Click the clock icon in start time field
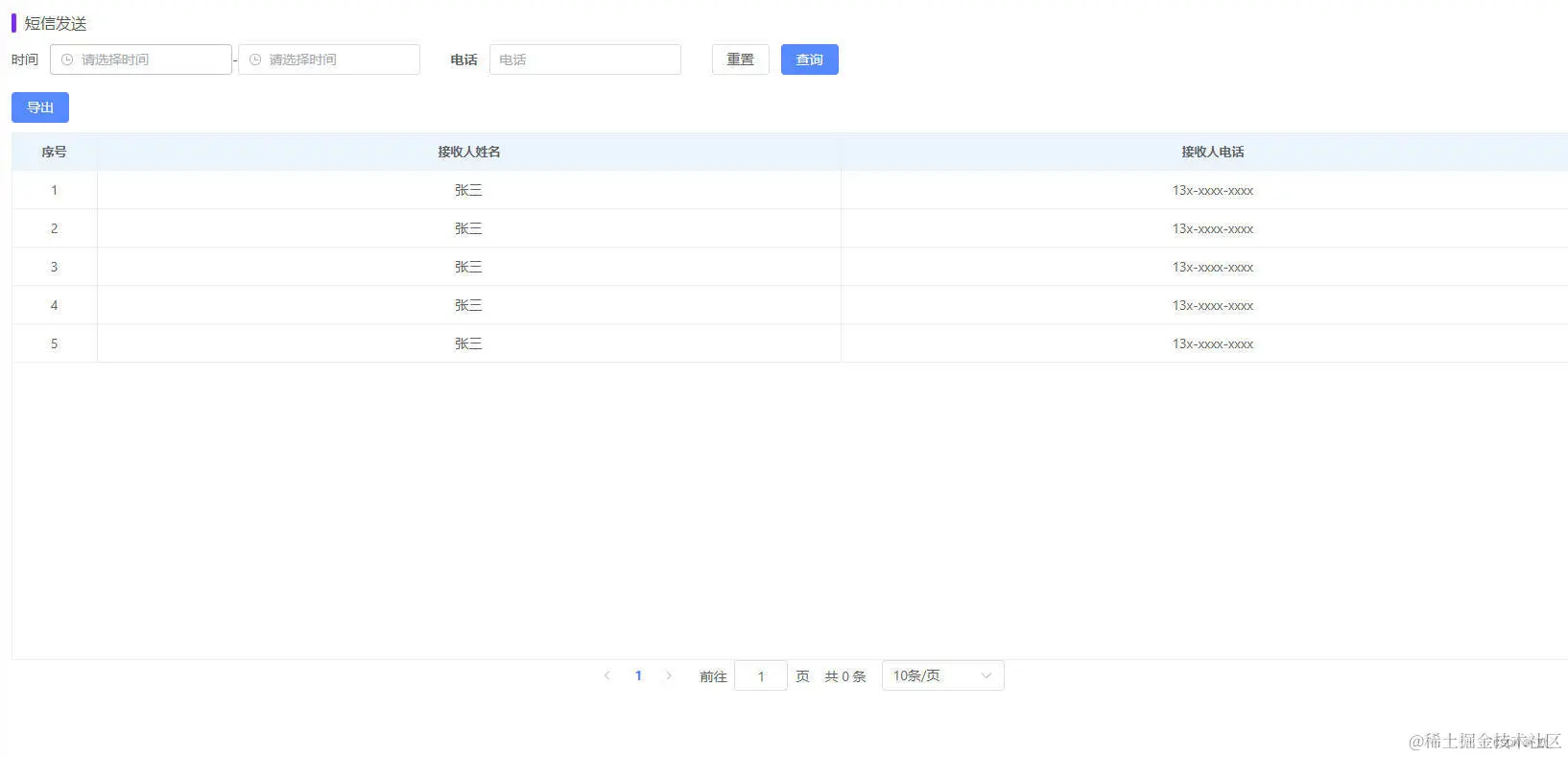The width and height of the screenshot is (1568, 757). click(x=67, y=59)
